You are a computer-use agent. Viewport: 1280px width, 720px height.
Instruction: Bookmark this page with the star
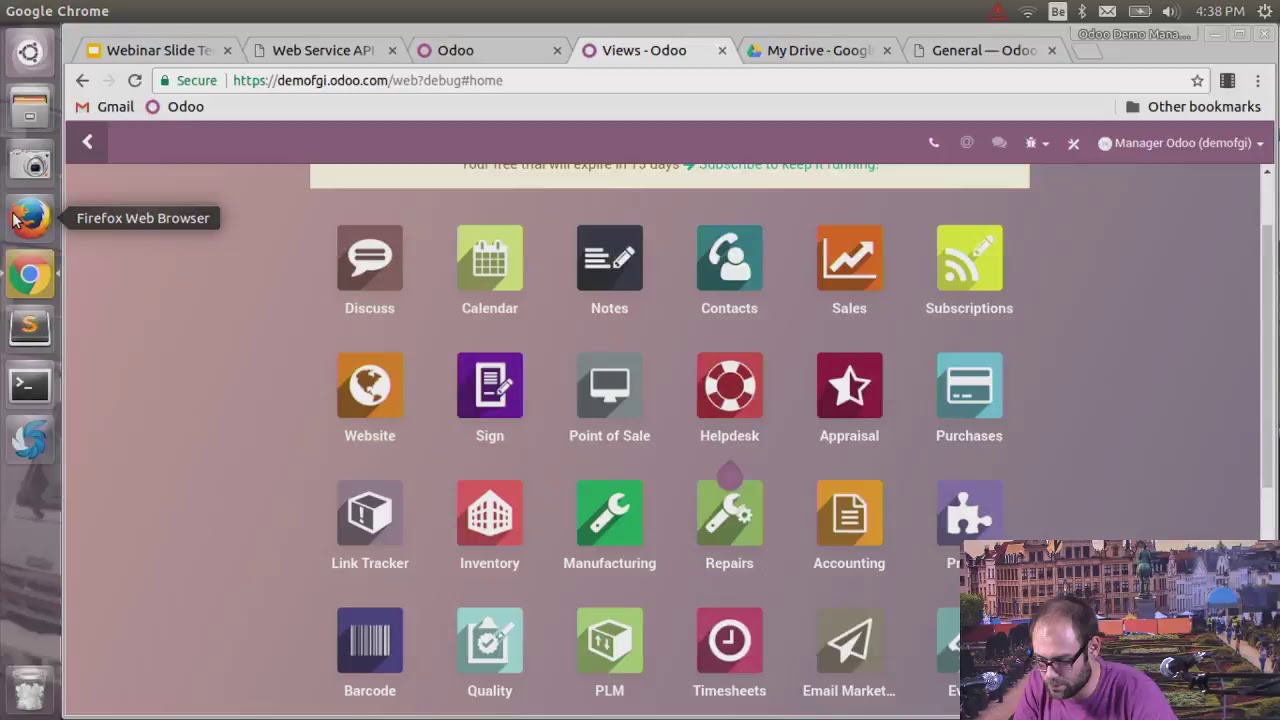pos(1197,81)
